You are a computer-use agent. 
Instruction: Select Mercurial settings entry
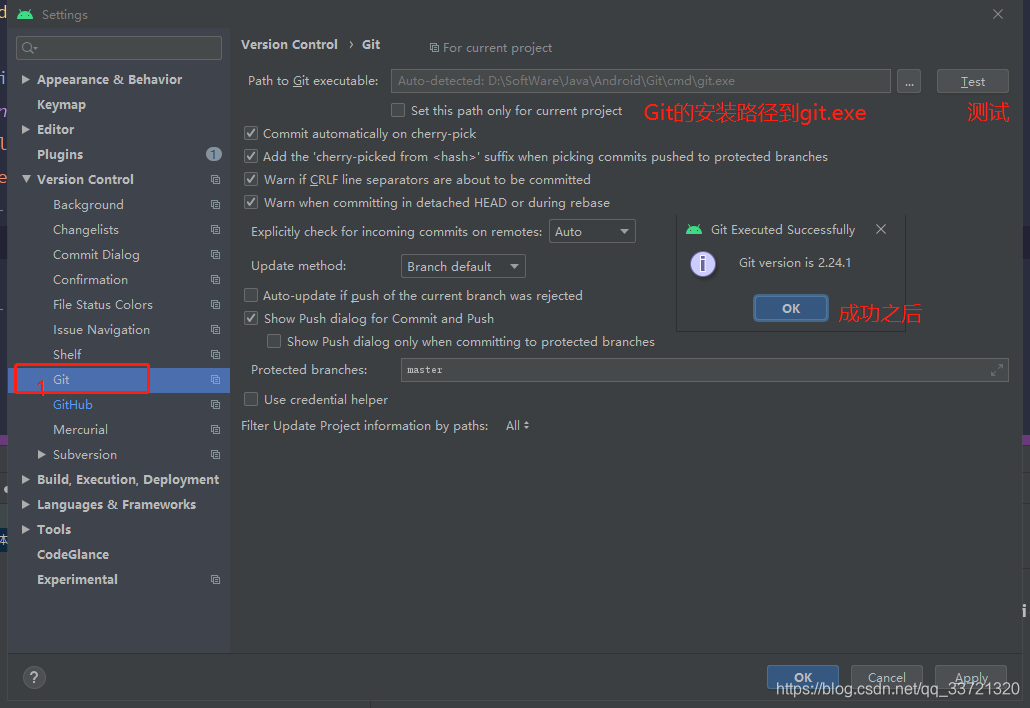(80, 430)
